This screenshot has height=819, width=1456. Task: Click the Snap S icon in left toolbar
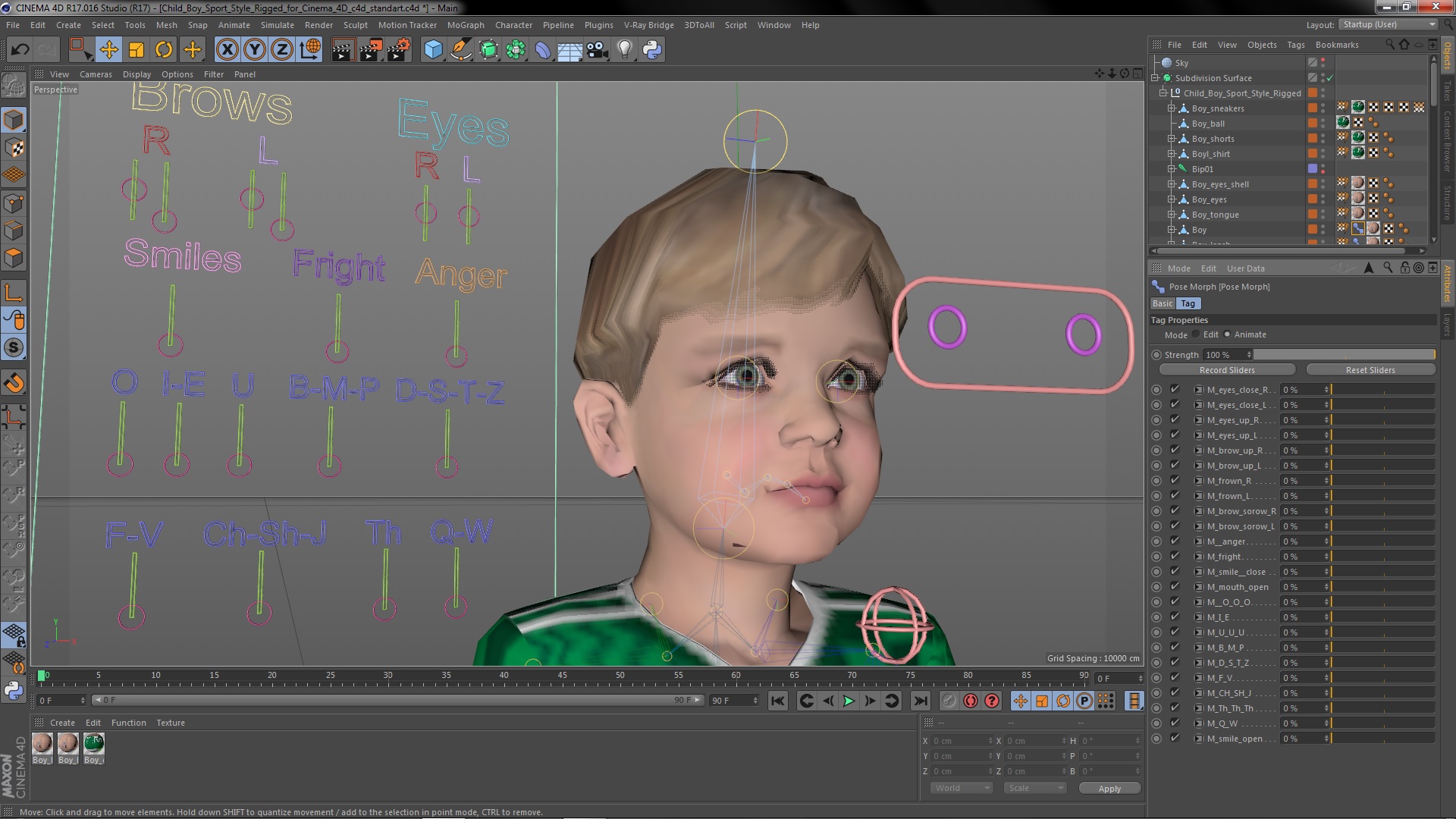14,348
